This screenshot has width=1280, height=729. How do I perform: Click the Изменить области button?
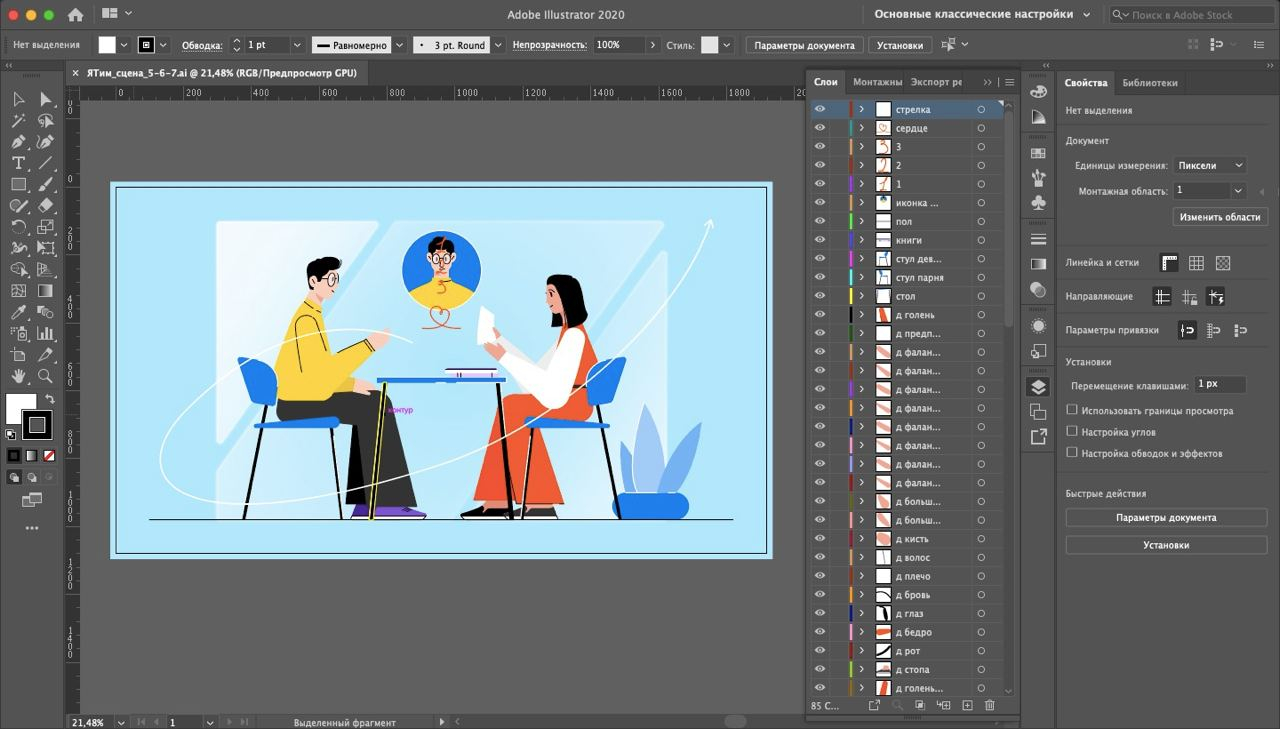click(x=1219, y=217)
